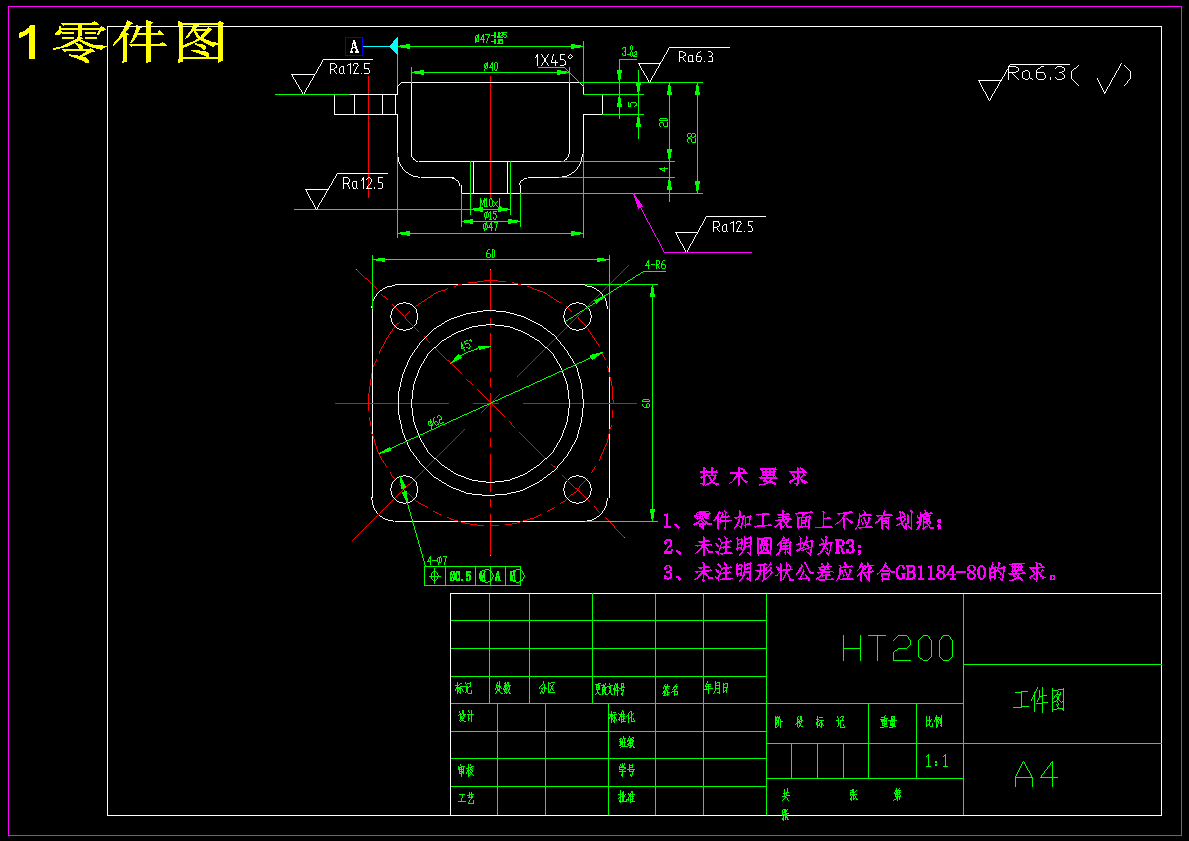Select the "4-R6" corner radius note
The width and height of the screenshot is (1189, 841).
(x=655, y=265)
